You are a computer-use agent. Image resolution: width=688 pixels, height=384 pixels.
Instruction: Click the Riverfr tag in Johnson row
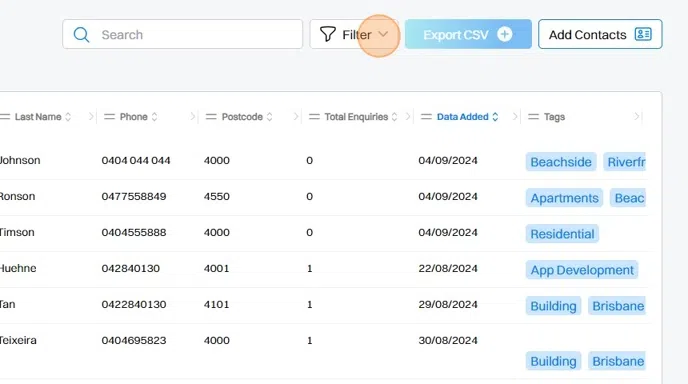point(625,162)
